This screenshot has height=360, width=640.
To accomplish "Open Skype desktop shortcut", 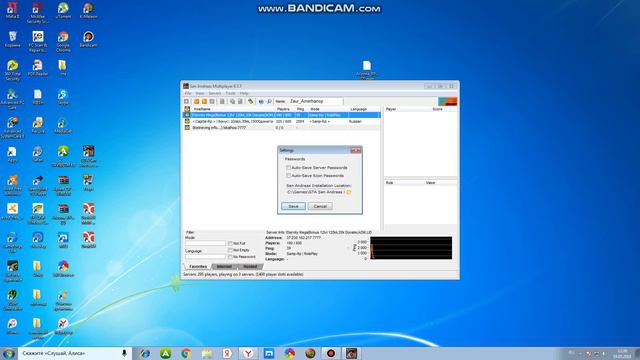I will tap(63, 97).
